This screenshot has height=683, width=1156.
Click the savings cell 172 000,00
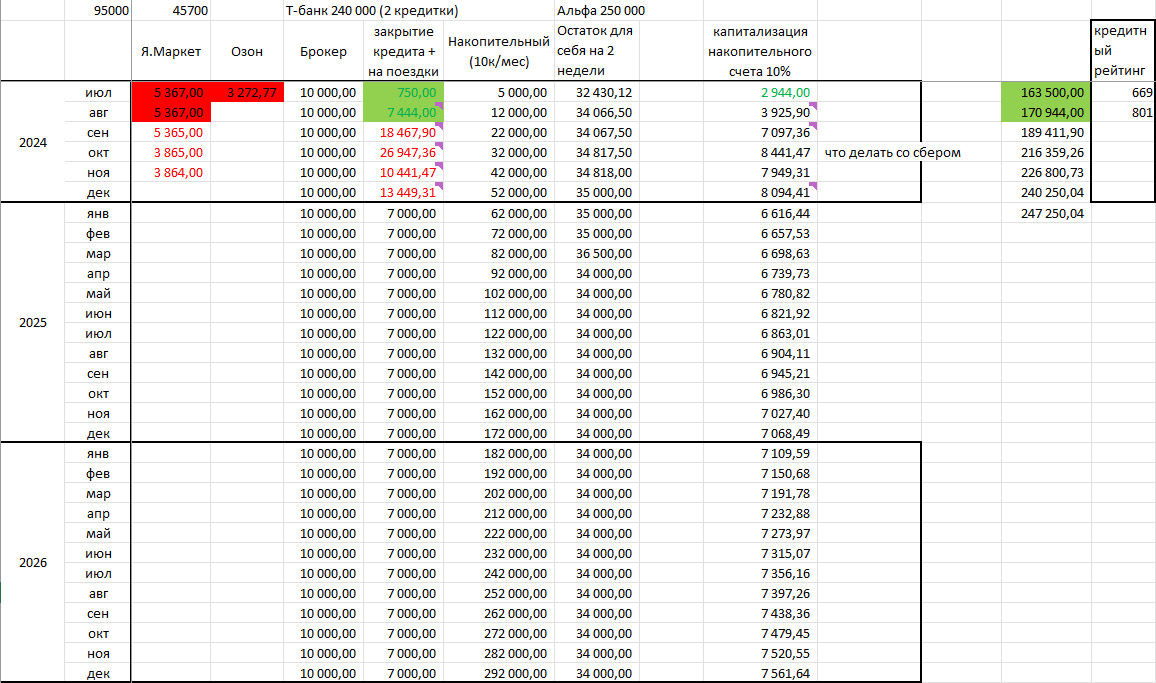[499, 434]
